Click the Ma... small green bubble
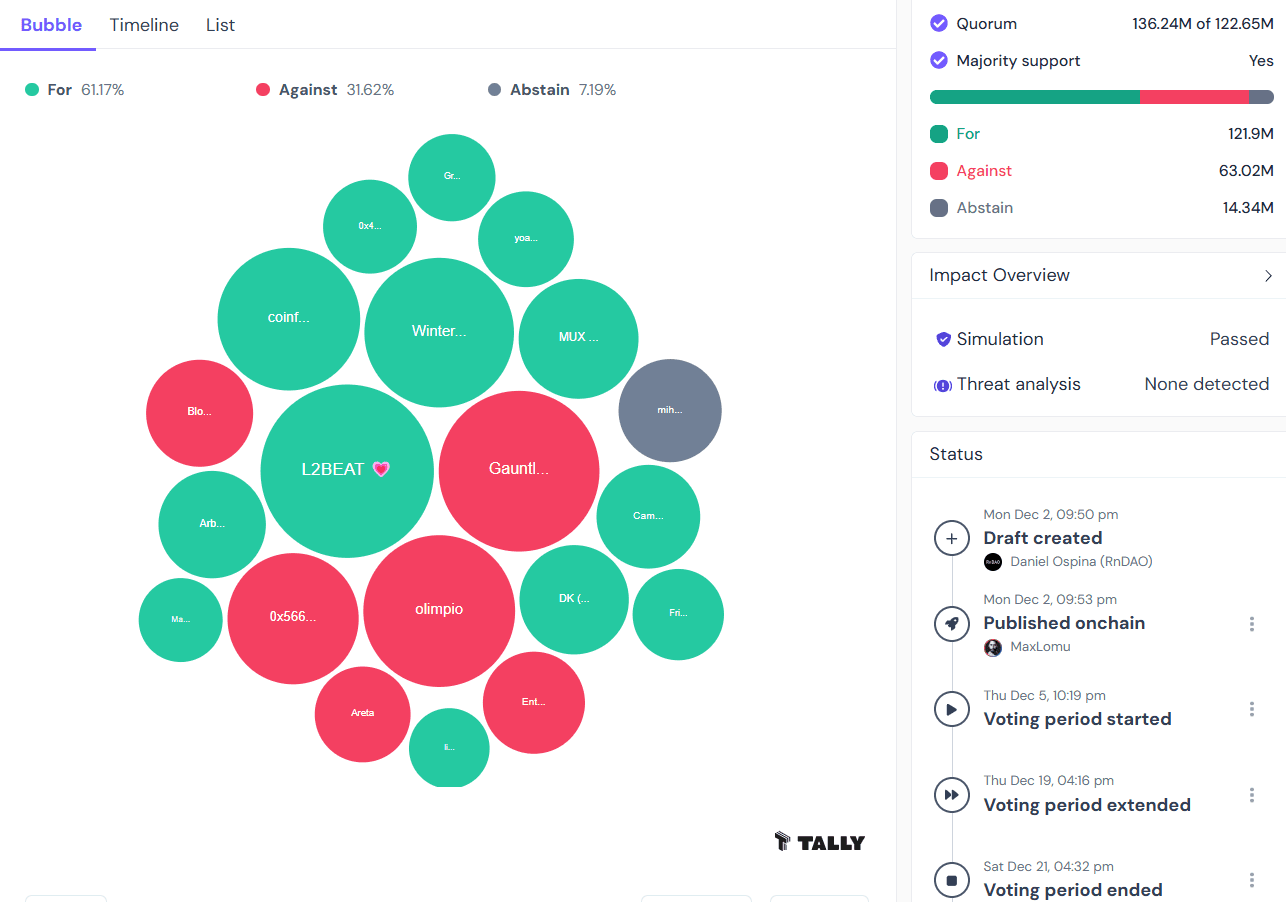The width and height of the screenshot is (1286, 902). pos(180,620)
